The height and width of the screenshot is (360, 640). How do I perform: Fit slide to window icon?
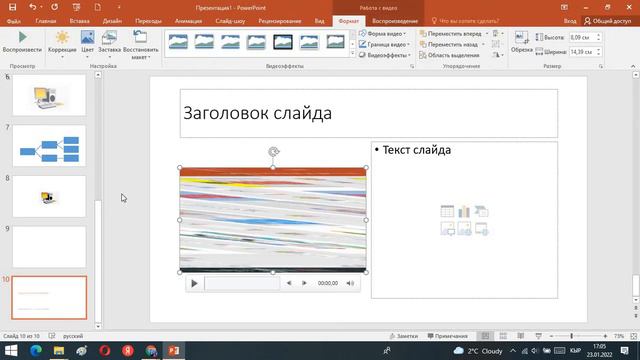pyautogui.click(x=633, y=336)
